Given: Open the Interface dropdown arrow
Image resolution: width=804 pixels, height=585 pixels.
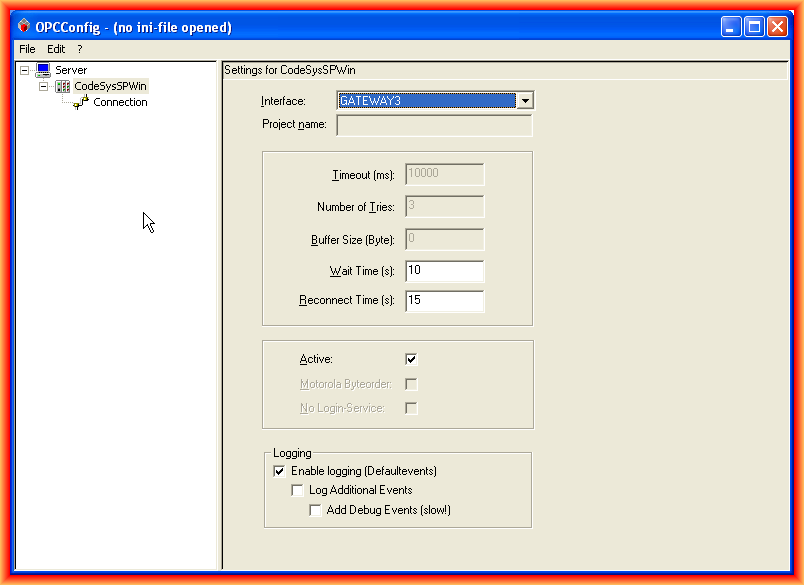Looking at the screenshot, I should tap(525, 100).
